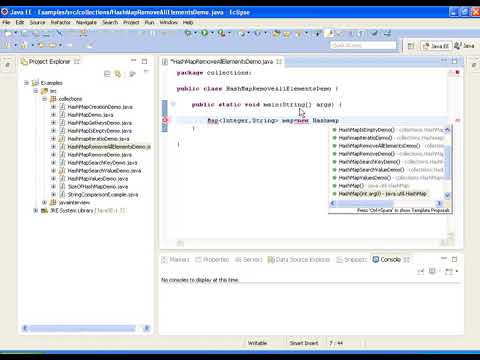This screenshot has width=480, height=360.
Task: Click the error marker beside the Map line
Action: point(165,120)
